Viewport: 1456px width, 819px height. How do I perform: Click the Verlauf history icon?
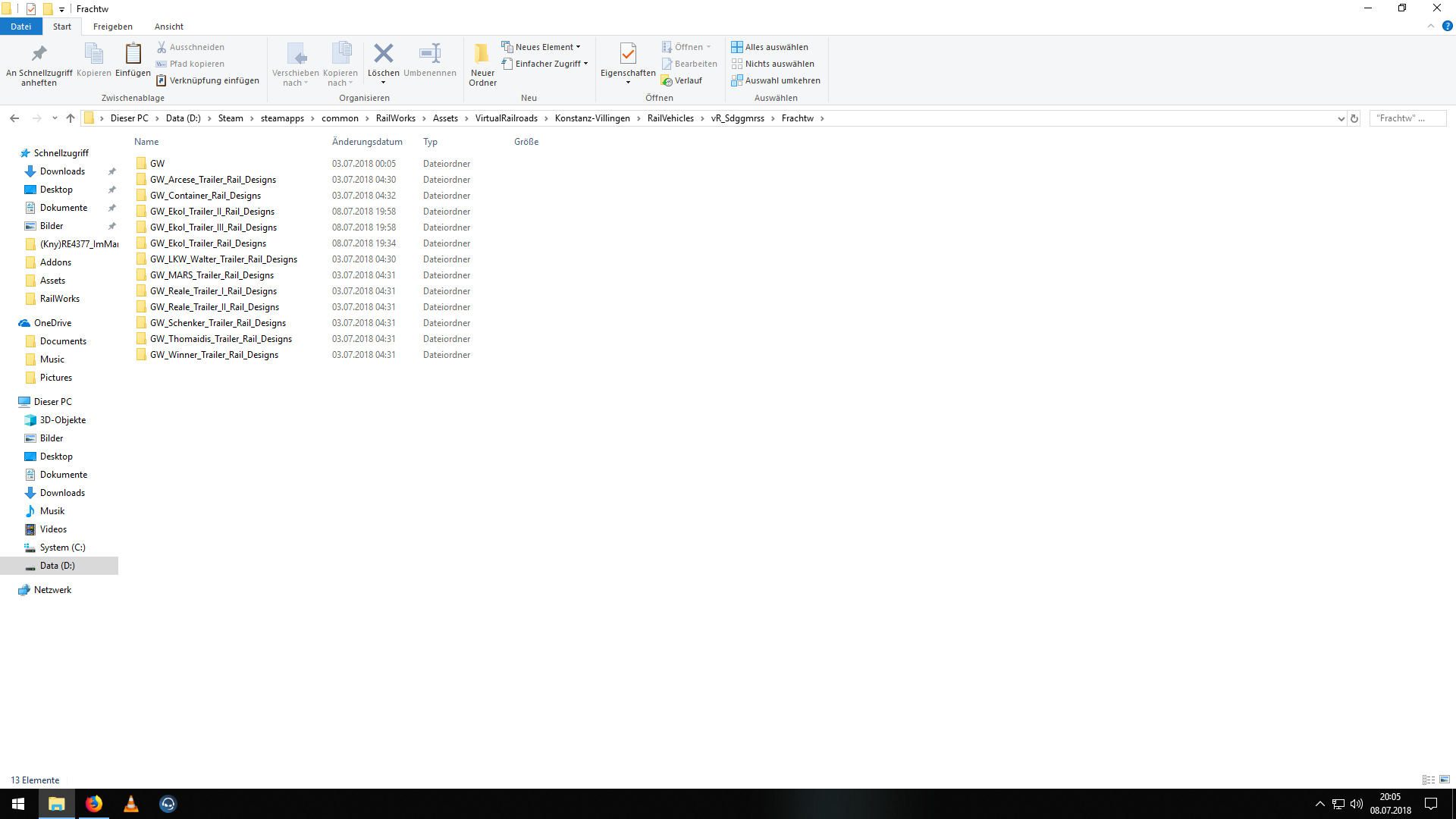point(667,81)
